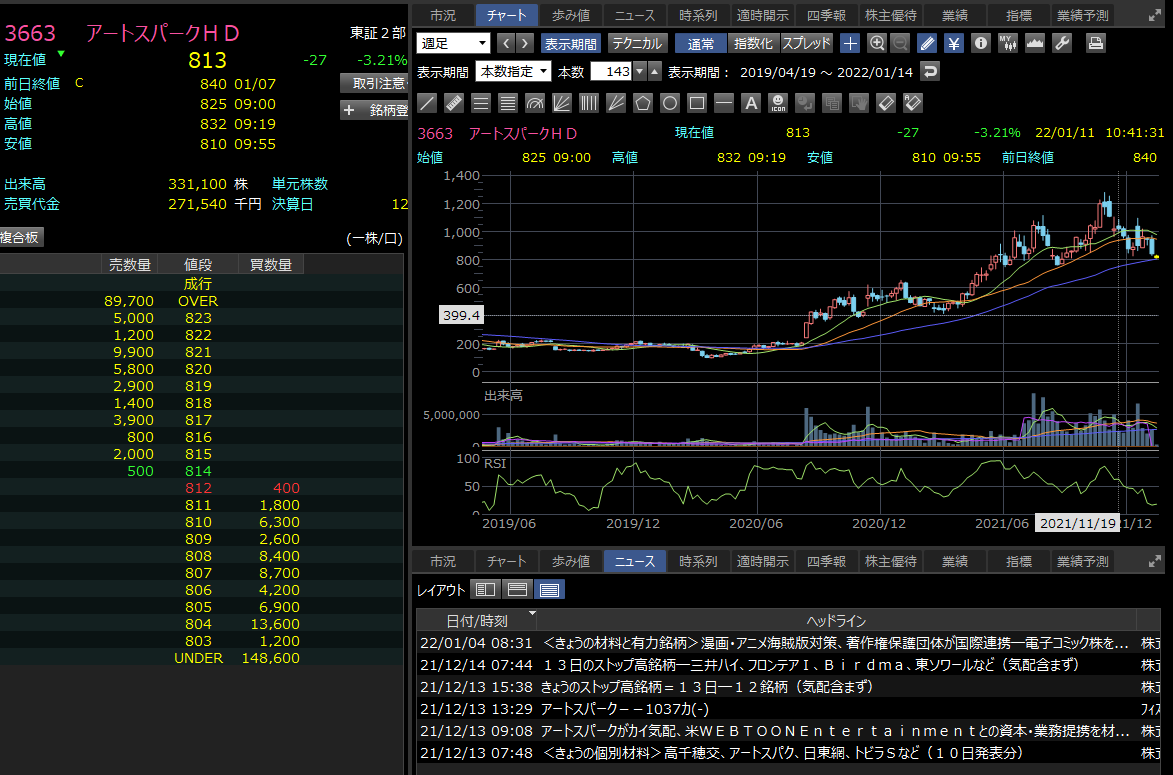Select the pentagon shape drawing tool
The image size is (1173, 775).
click(643, 103)
